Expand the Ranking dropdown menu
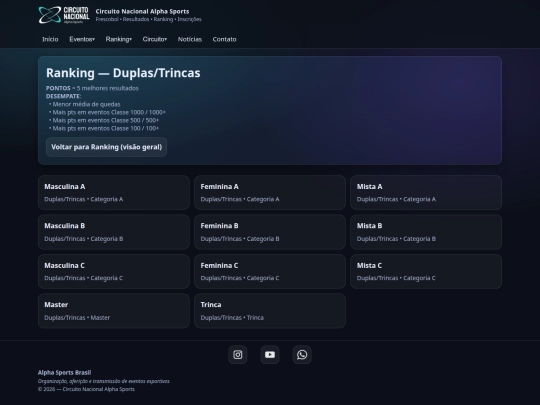 point(118,39)
